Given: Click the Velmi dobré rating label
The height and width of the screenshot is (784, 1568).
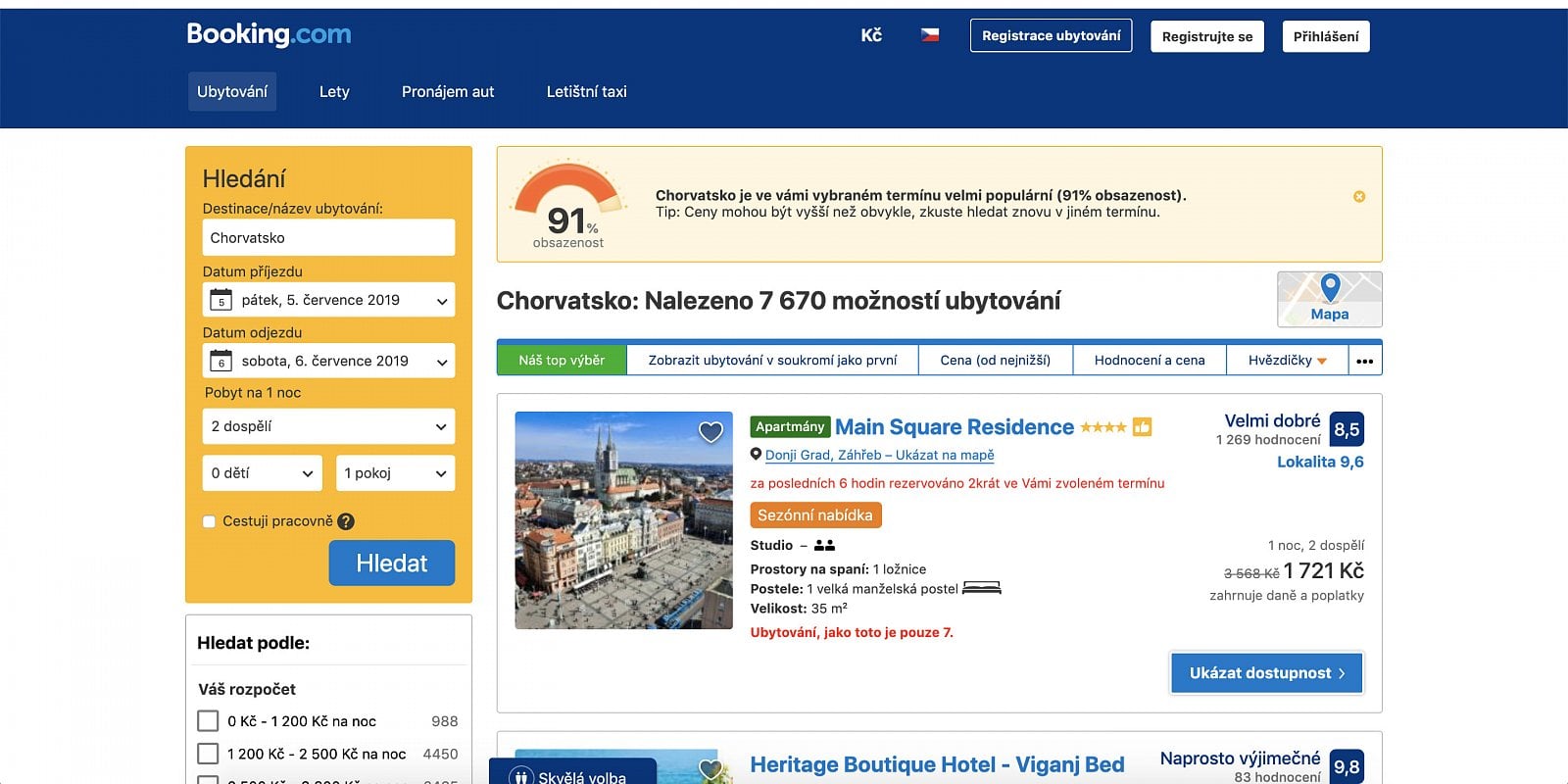Looking at the screenshot, I should pyautogui.click(x=1272, y=420).
